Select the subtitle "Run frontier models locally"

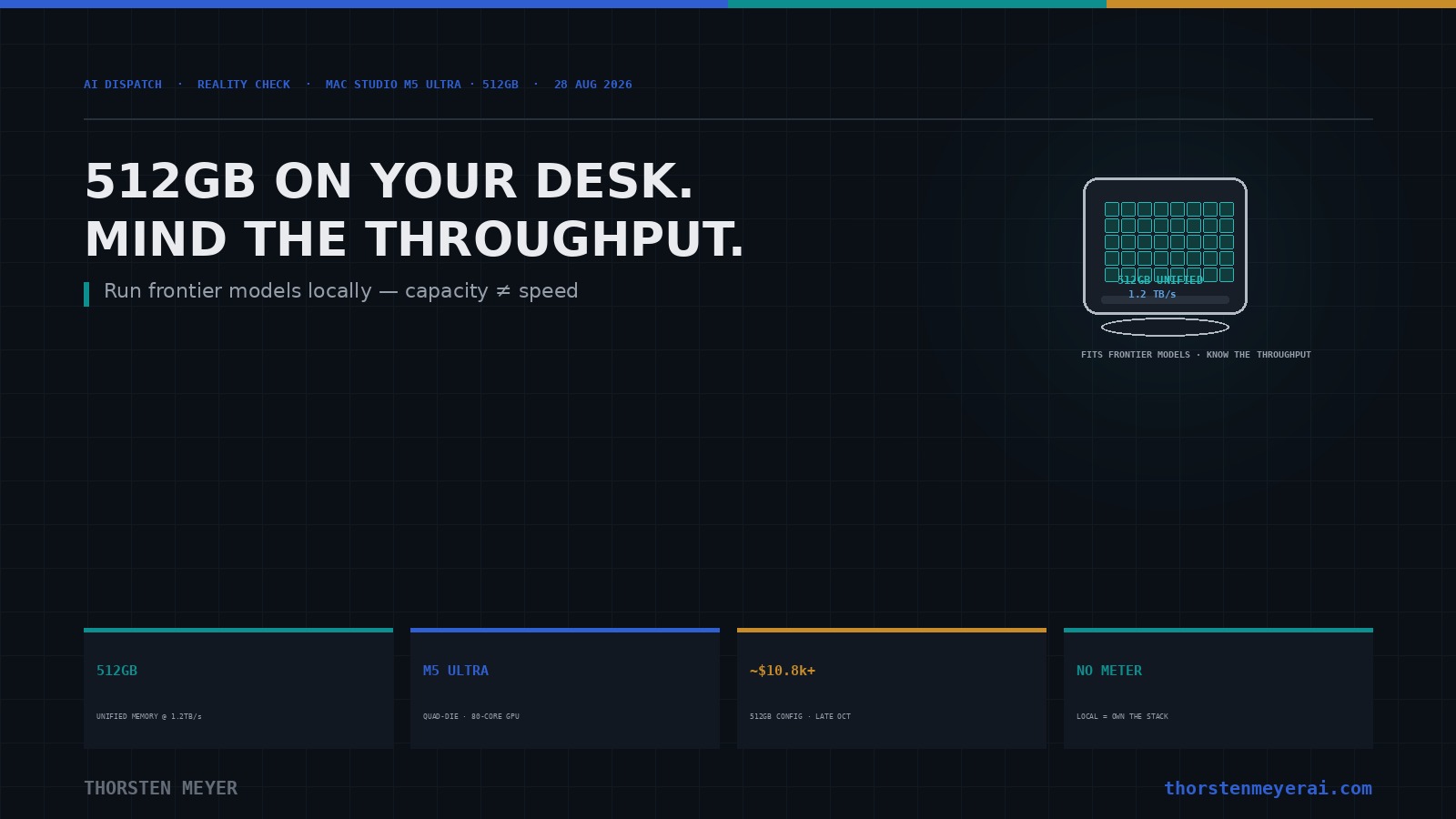point(238,291)
